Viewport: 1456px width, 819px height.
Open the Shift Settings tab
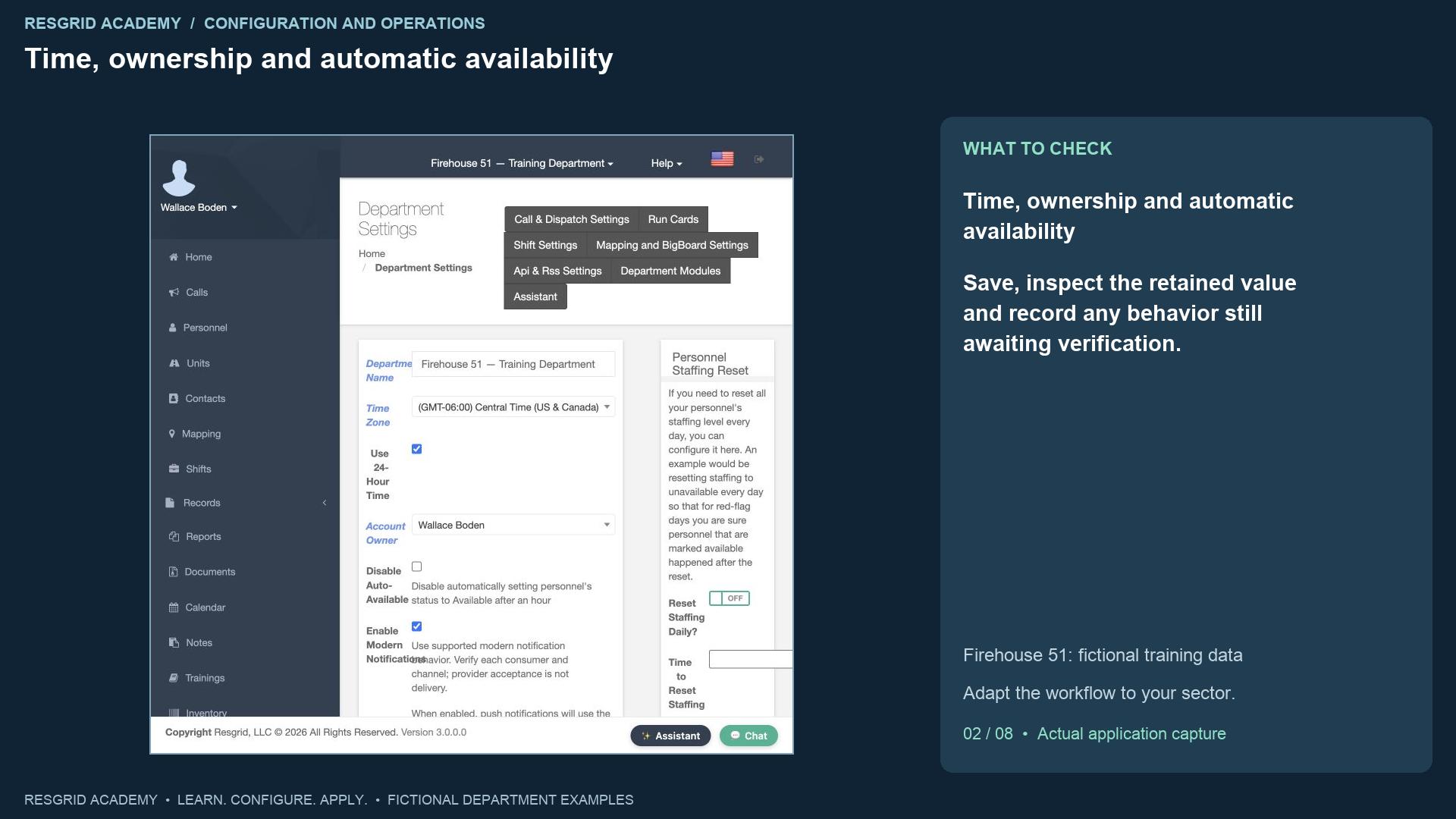[545, 245]
